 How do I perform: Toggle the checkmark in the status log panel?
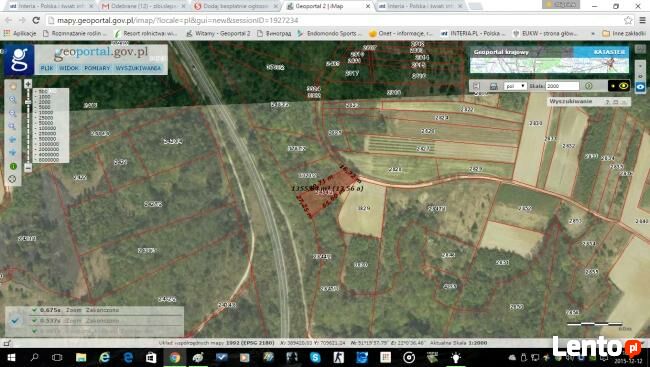coord(15,321)
